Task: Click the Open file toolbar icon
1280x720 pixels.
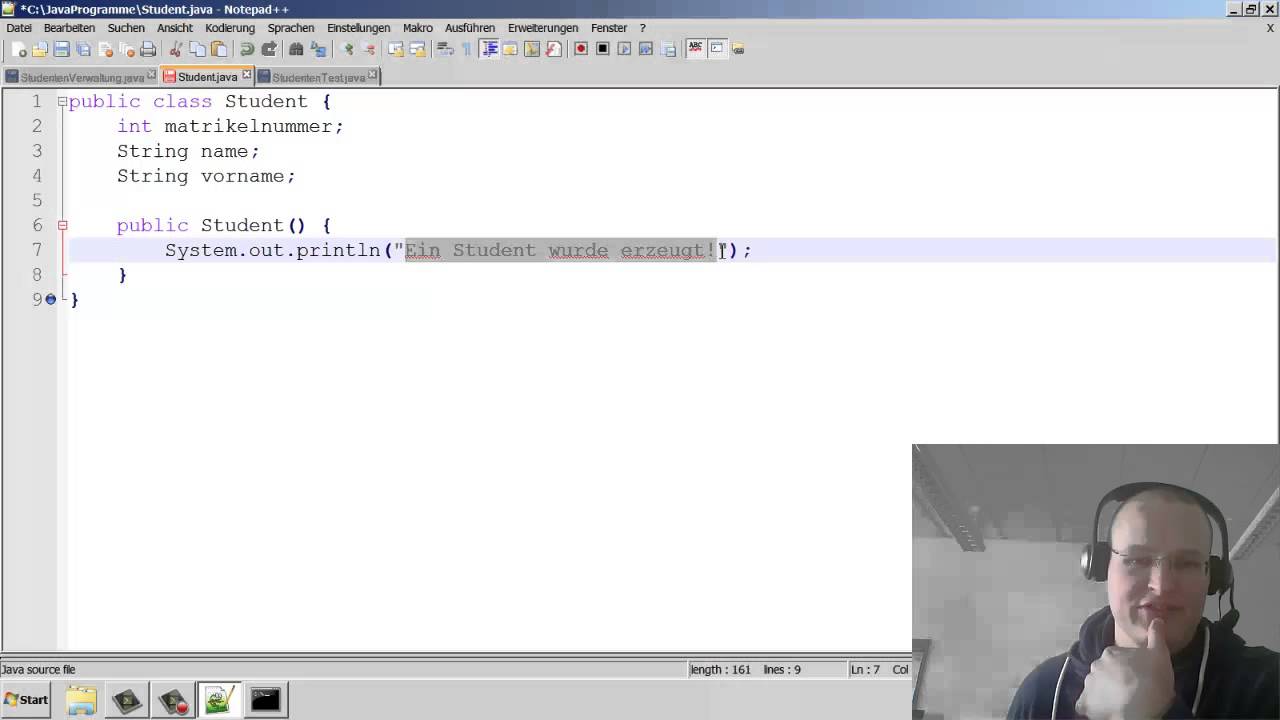Action: click(40, 49)
